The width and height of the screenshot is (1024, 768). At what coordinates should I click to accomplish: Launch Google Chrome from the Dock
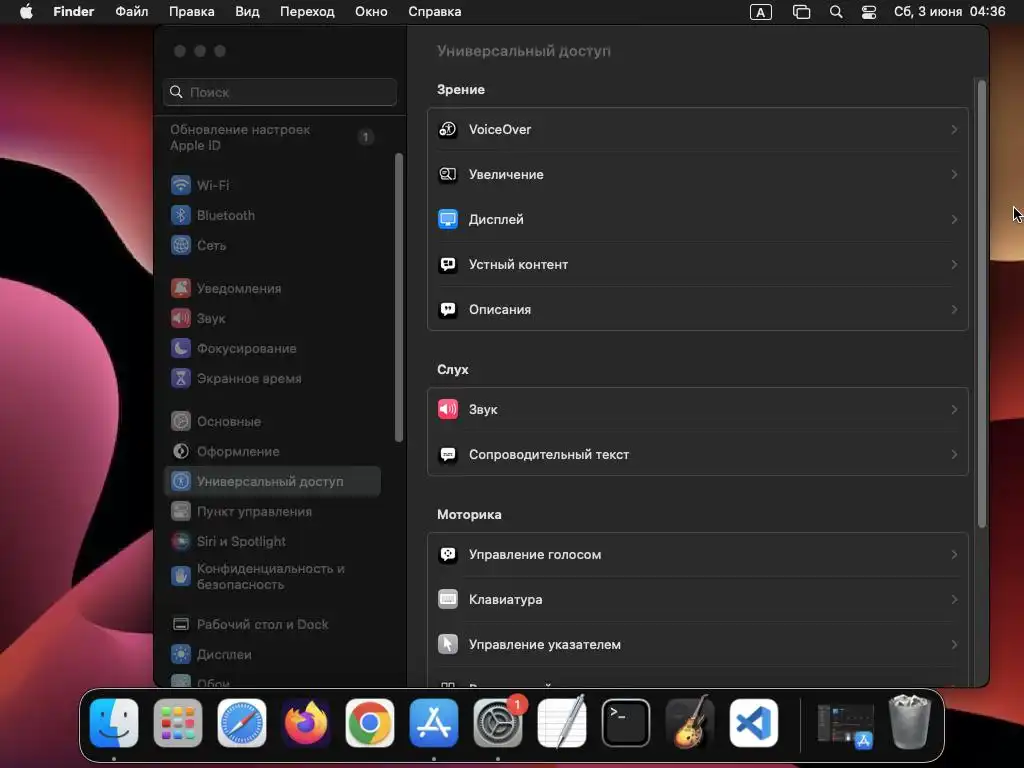[x=370, y=723]
